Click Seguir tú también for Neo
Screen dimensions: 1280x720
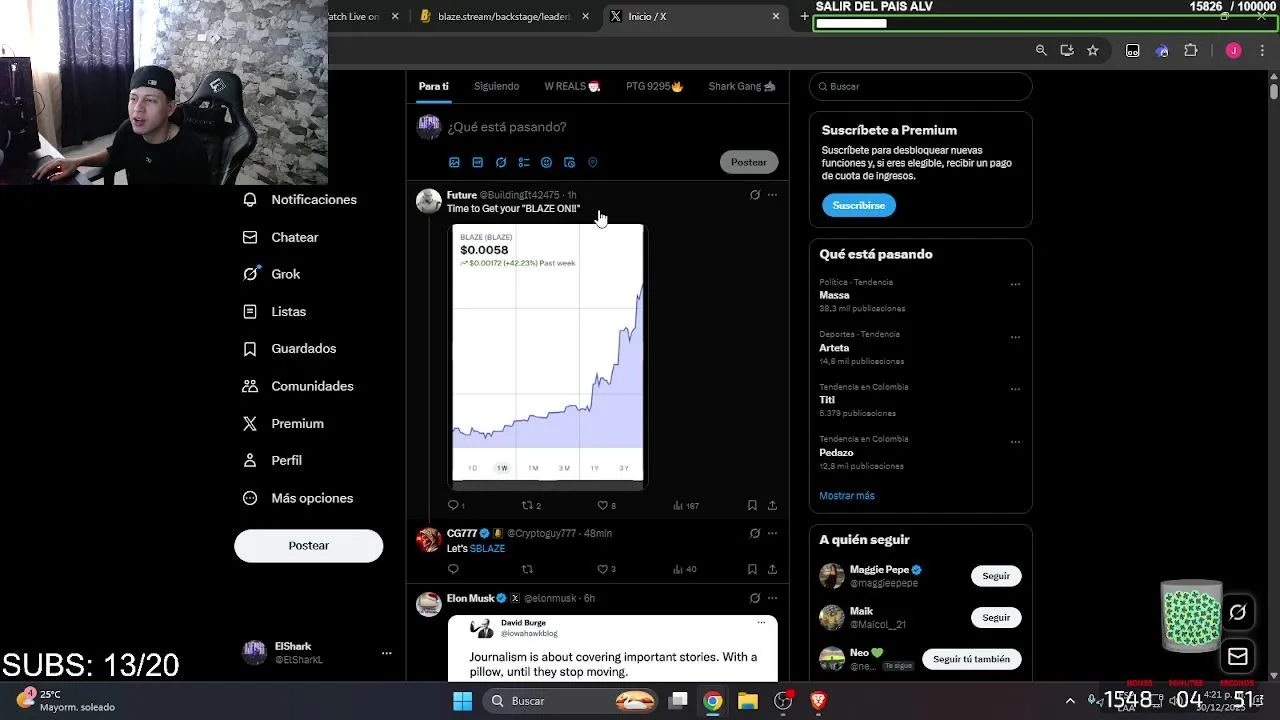point(971,659)
